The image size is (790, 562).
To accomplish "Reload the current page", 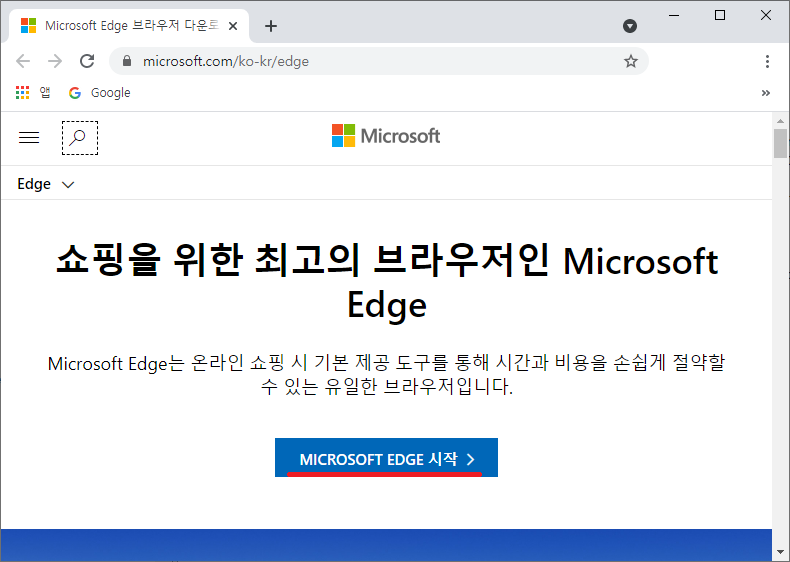I will click(87, 61).
